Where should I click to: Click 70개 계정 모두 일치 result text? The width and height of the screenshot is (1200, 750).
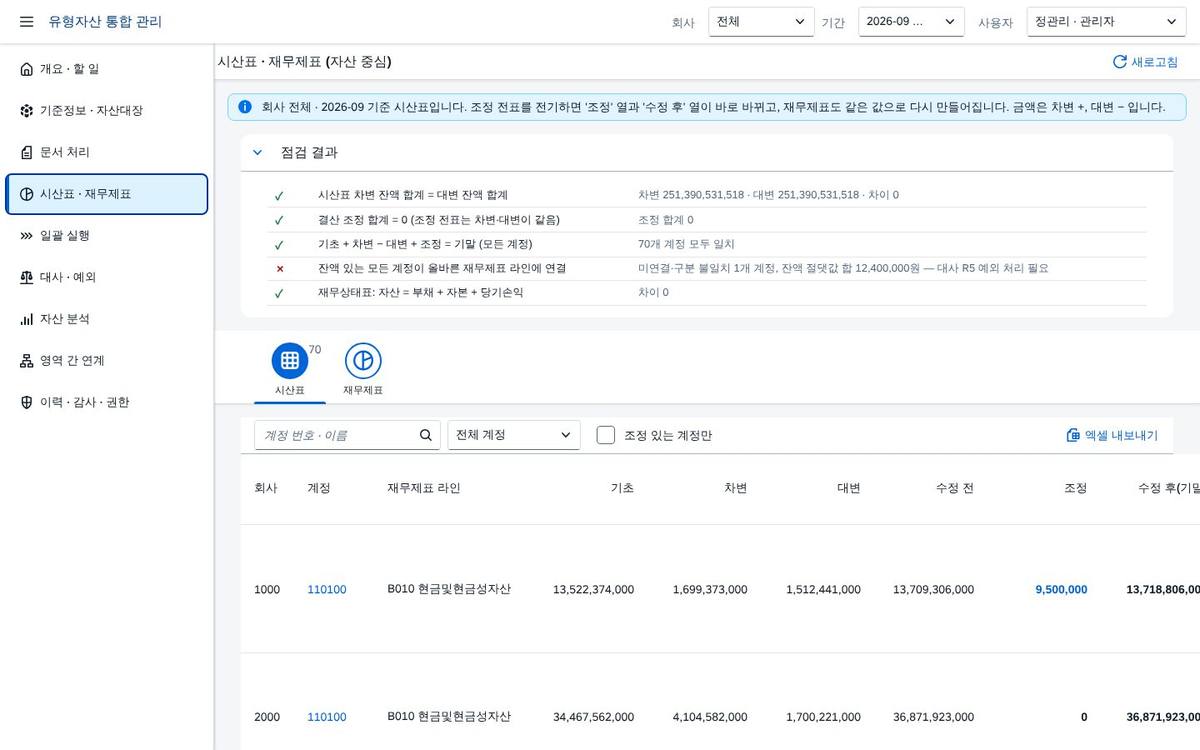[685, 244]
